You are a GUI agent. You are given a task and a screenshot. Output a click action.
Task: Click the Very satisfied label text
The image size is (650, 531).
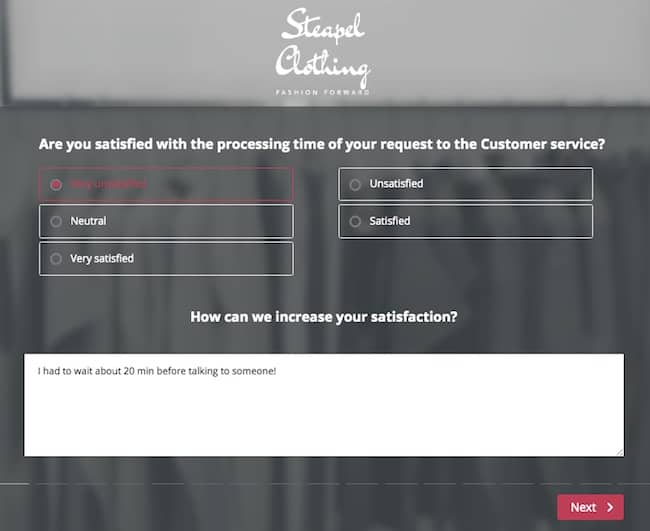tap(102, 259)
